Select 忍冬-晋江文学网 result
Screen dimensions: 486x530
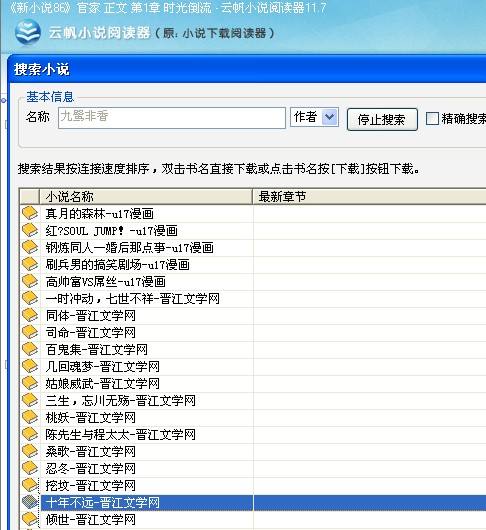point(91,469)
